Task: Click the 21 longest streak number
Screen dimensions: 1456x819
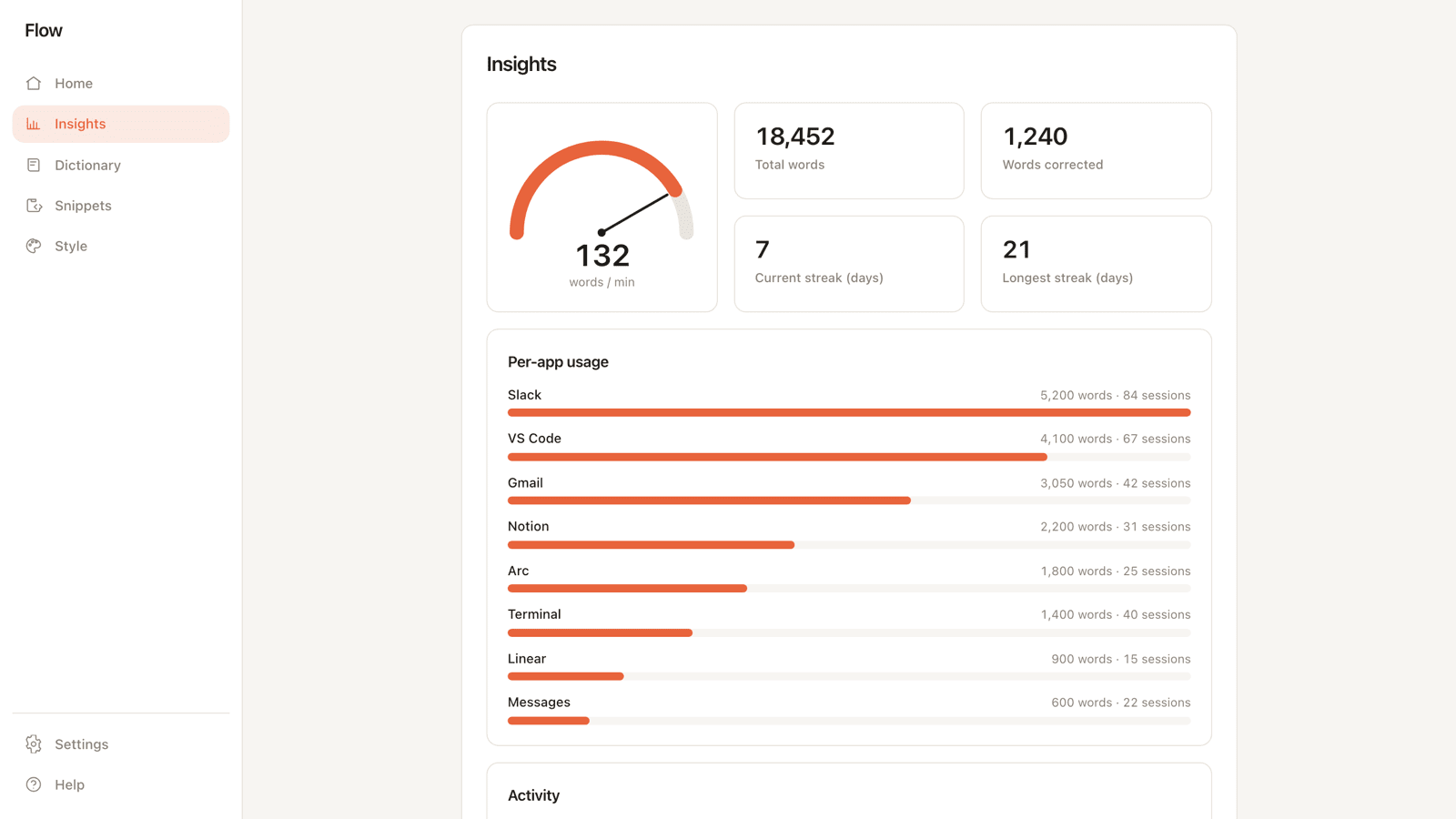Action: pyautogui.click(x=1016, y=249)
